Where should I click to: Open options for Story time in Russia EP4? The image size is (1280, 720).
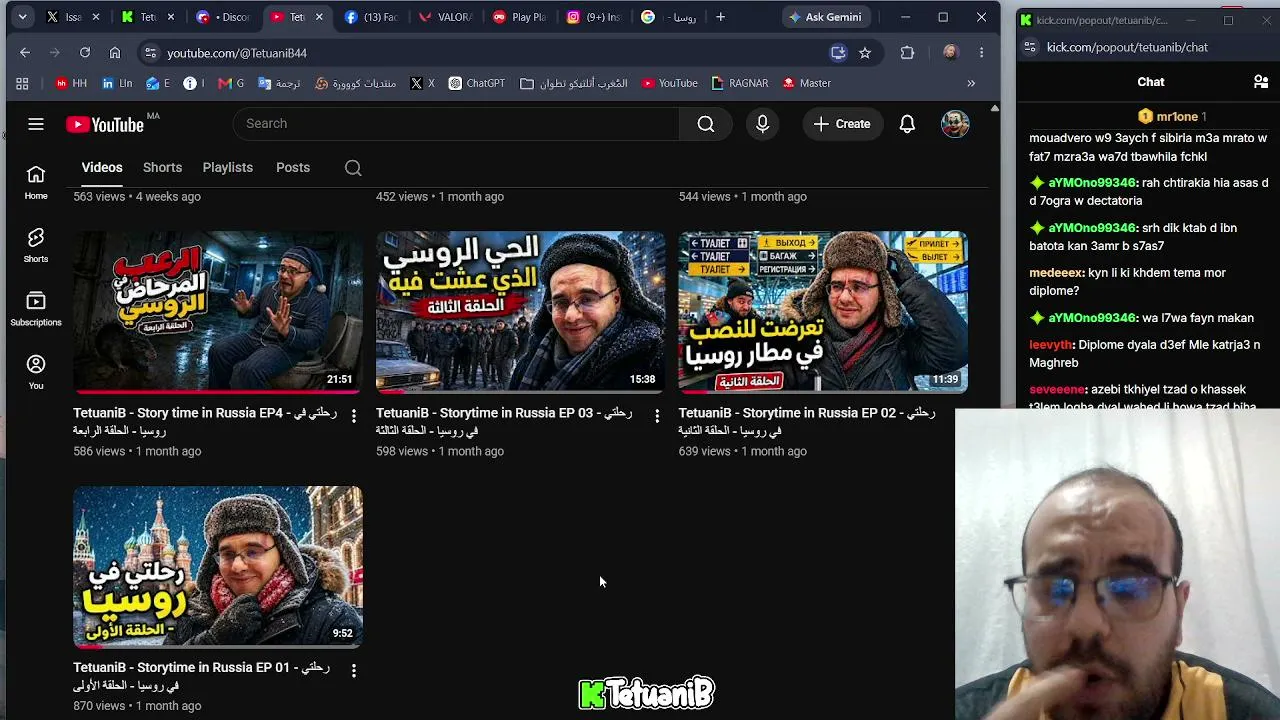[353, 415]
